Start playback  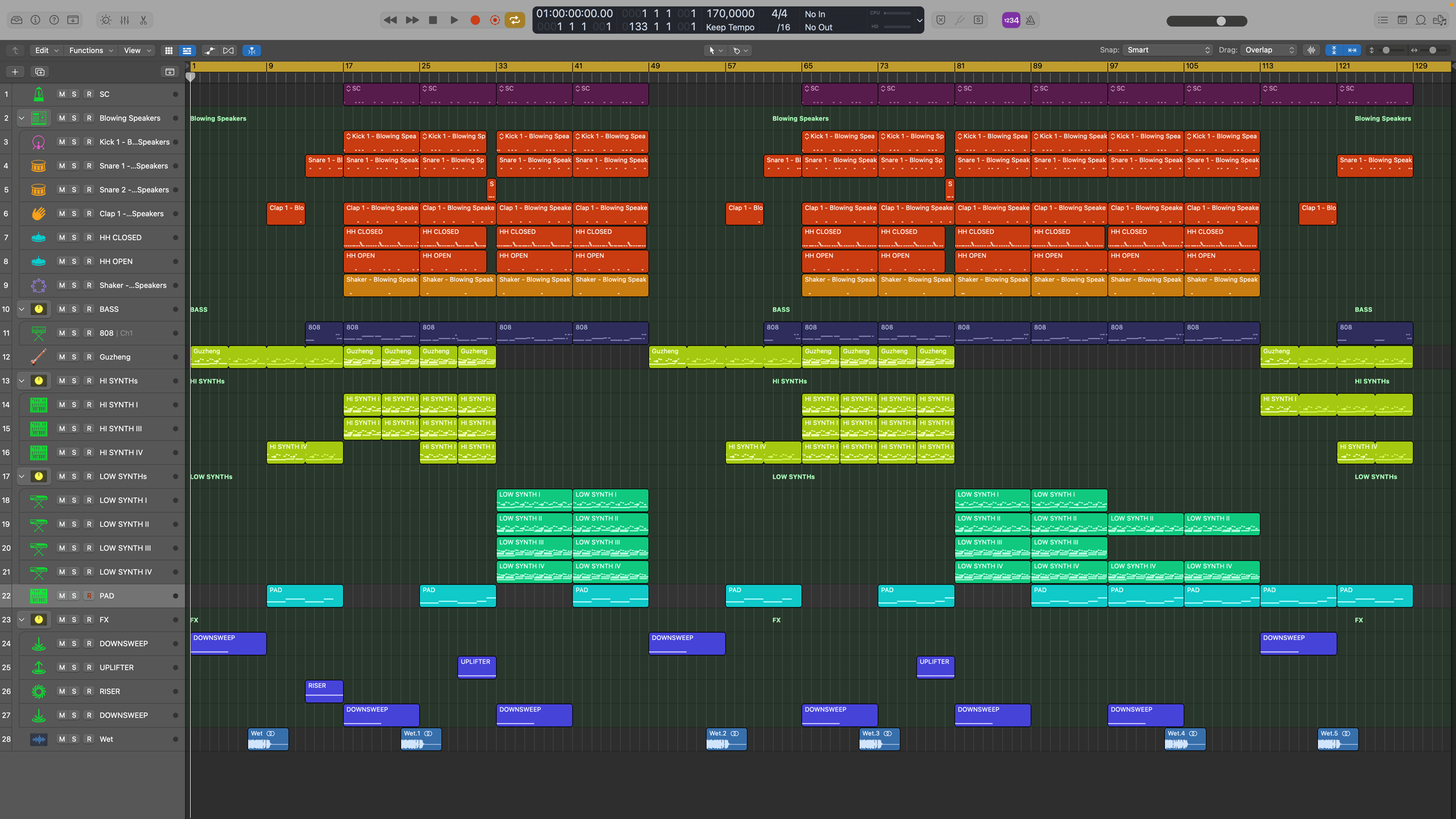[454, 20]
